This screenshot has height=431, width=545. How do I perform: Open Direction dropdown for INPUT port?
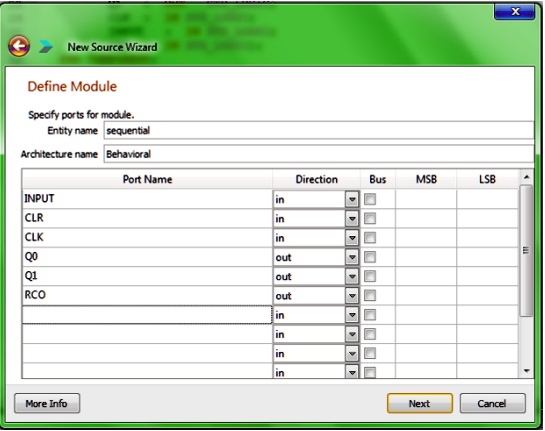tap(352, 200)
